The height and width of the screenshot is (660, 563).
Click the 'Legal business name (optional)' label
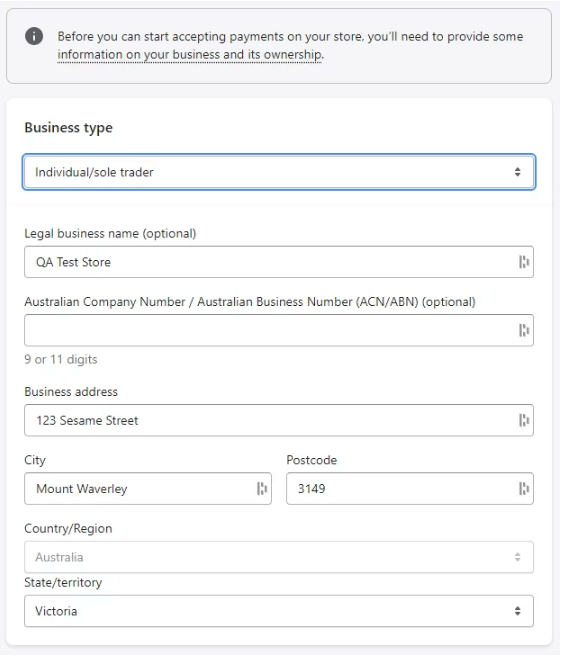(110, 234)
